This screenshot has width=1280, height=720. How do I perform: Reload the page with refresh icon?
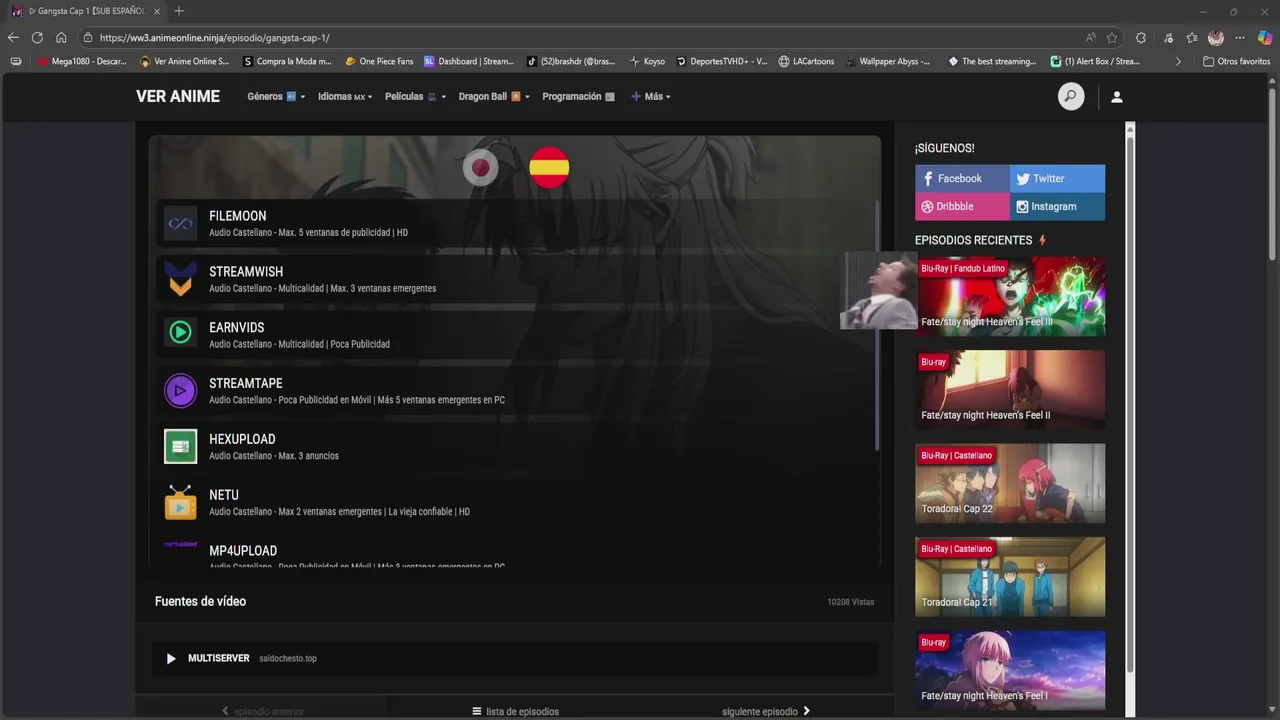pos(37,37)
